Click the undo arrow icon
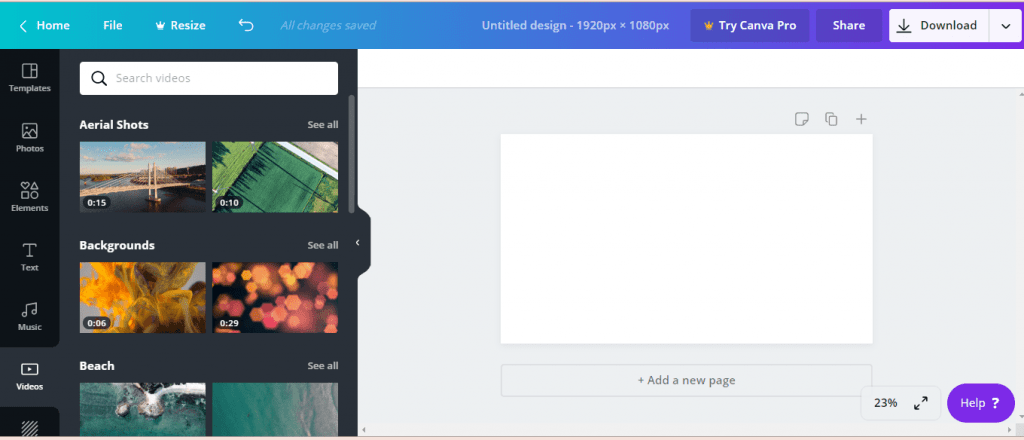Image resolution: width=1024 pixels, height=440 pixels. coord(246,25)
